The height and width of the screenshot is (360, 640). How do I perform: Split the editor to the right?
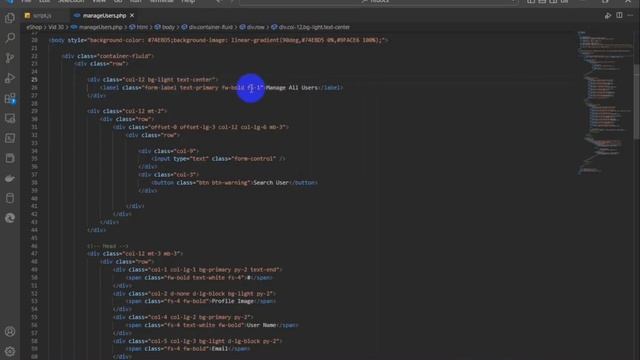(619, 16)
